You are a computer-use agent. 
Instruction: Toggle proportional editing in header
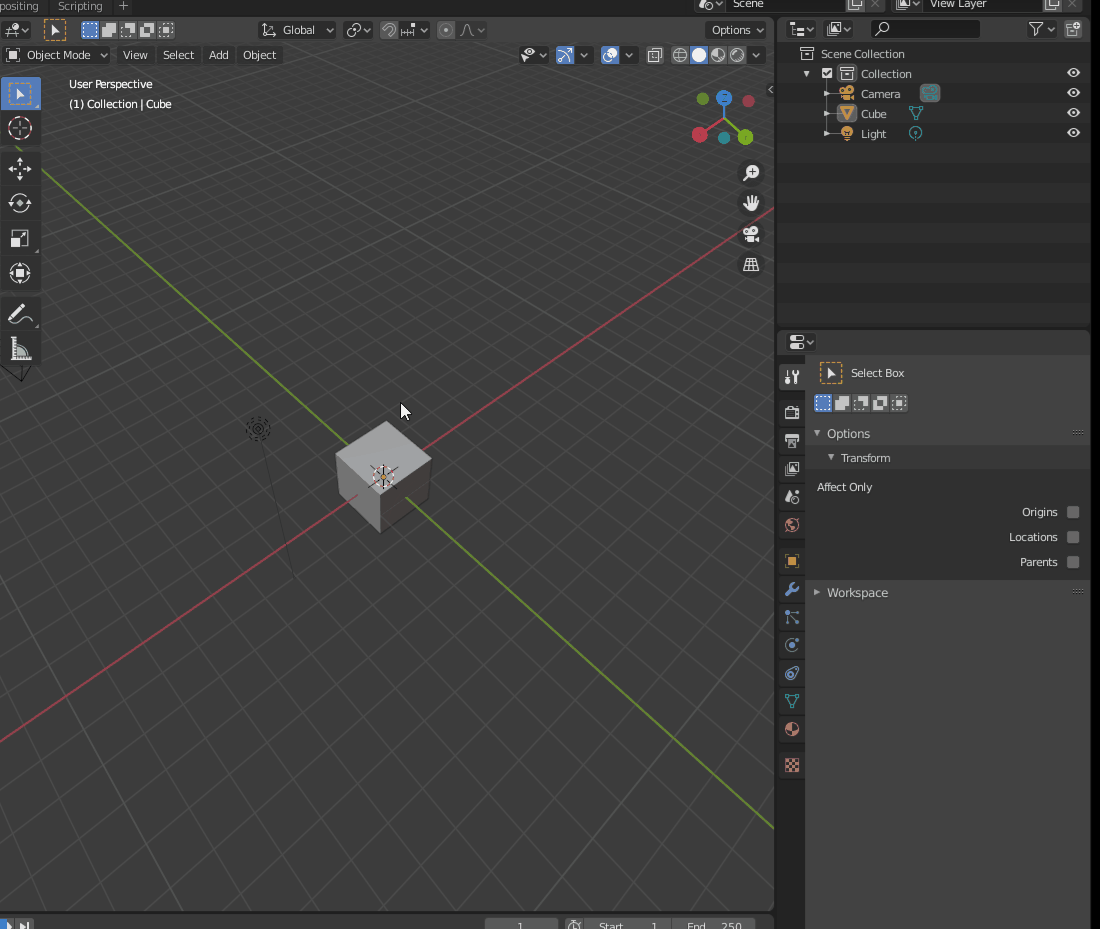(x=445, y=30)
